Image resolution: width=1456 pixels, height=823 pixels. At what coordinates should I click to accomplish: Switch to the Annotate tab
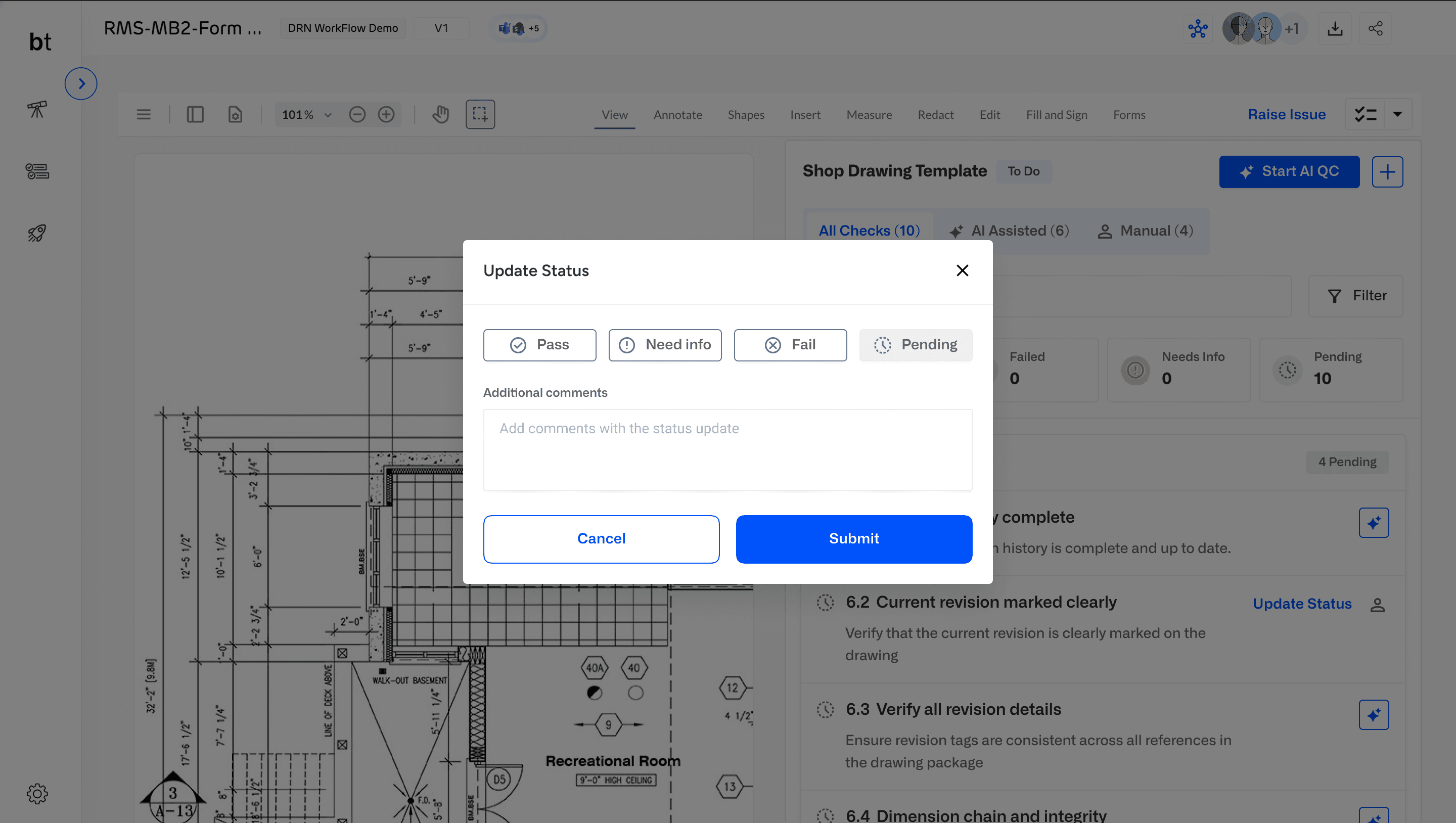677,115
